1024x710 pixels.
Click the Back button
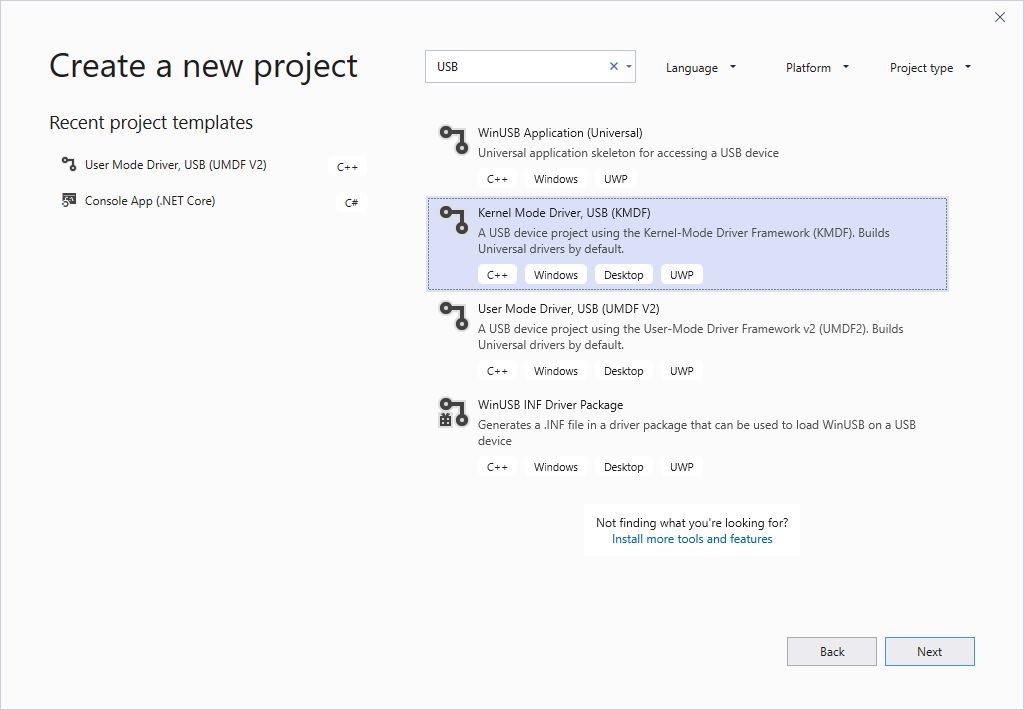click(831, 651)
